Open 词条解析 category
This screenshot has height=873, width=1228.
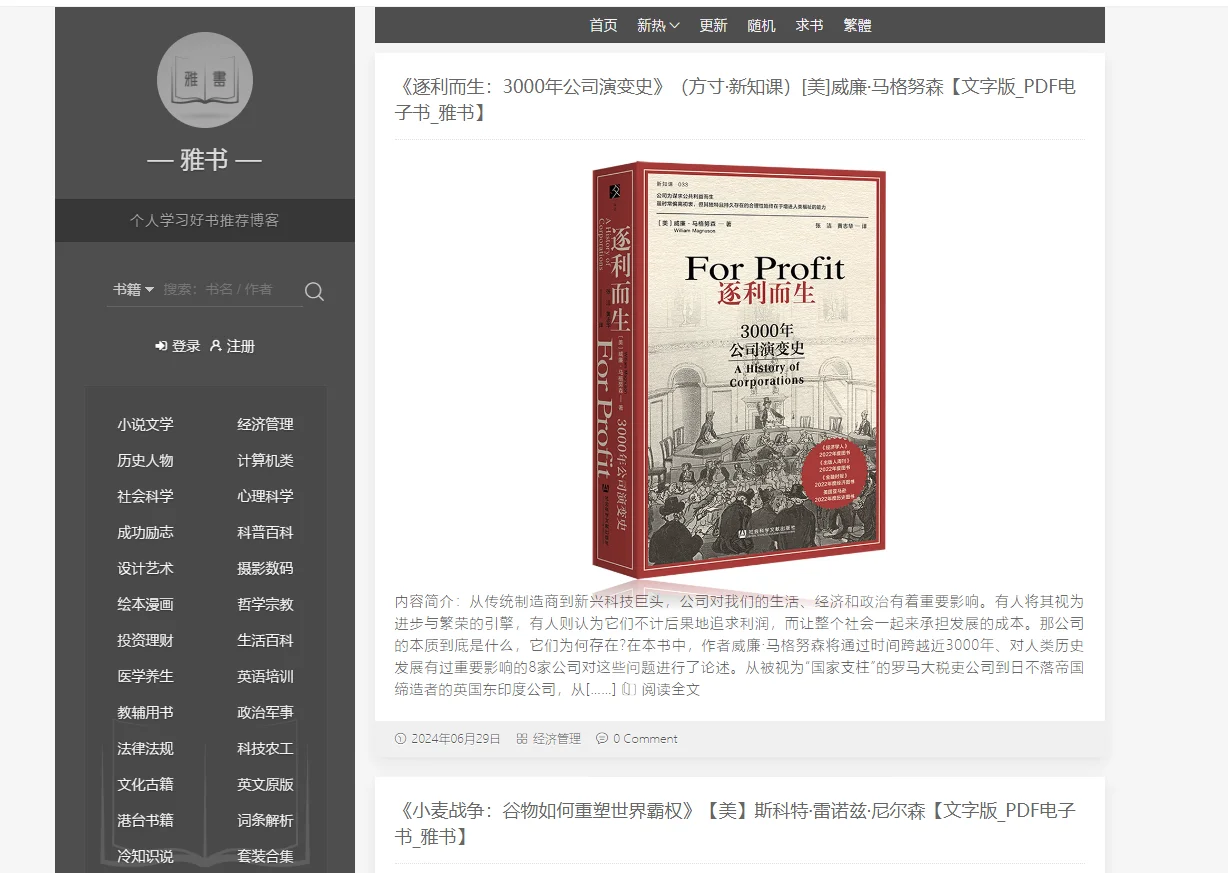(x=265, y=820)
